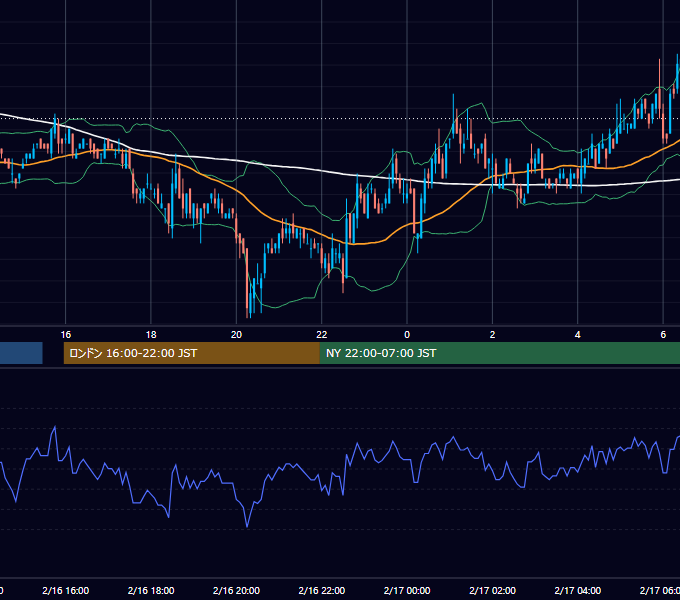Click the 6 hour label on price chart axis
680x600 pixels.
(x=663, y=335)
